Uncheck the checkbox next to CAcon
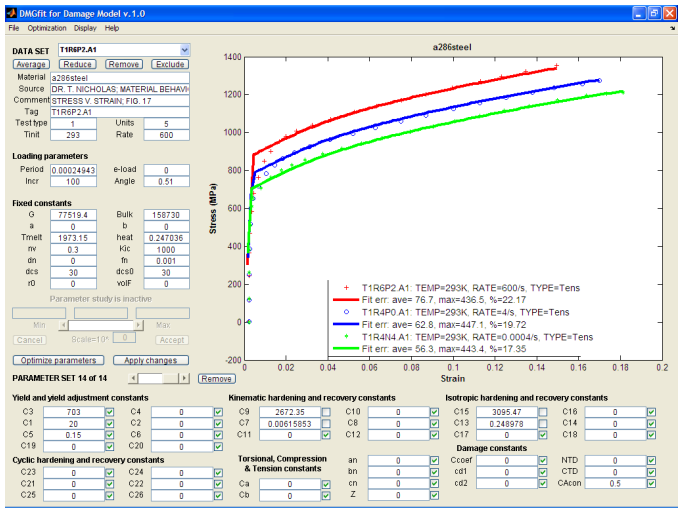 click(x=651, y=483)
